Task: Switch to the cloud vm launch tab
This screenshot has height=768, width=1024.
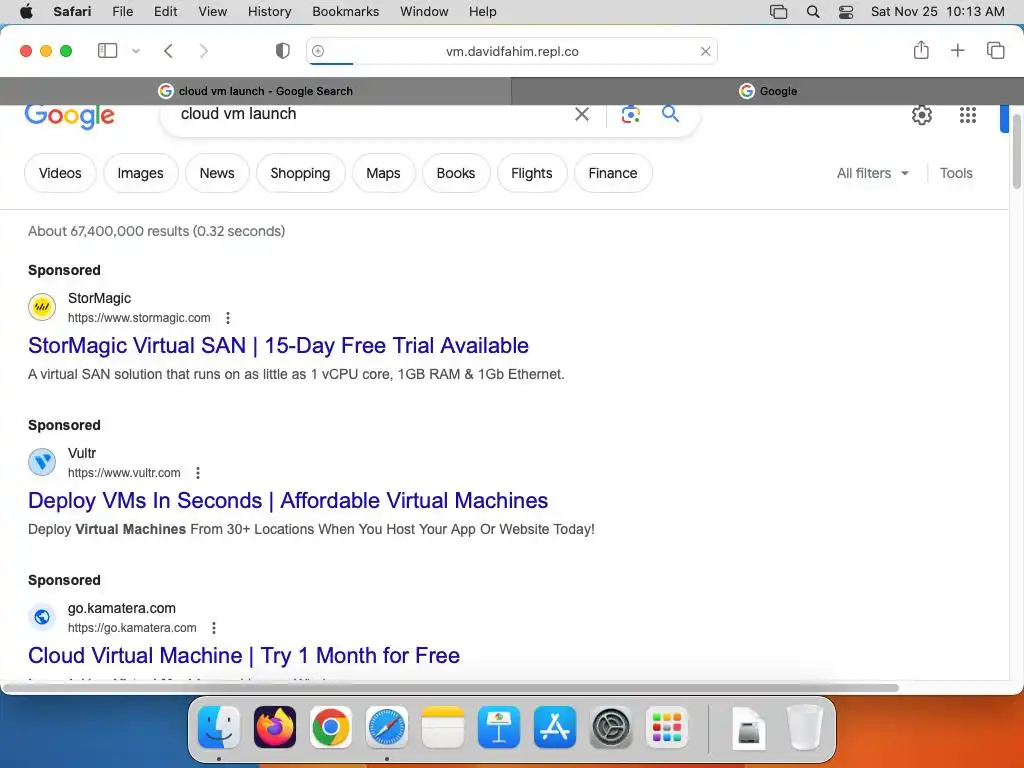Action: (x=256, y=91)
